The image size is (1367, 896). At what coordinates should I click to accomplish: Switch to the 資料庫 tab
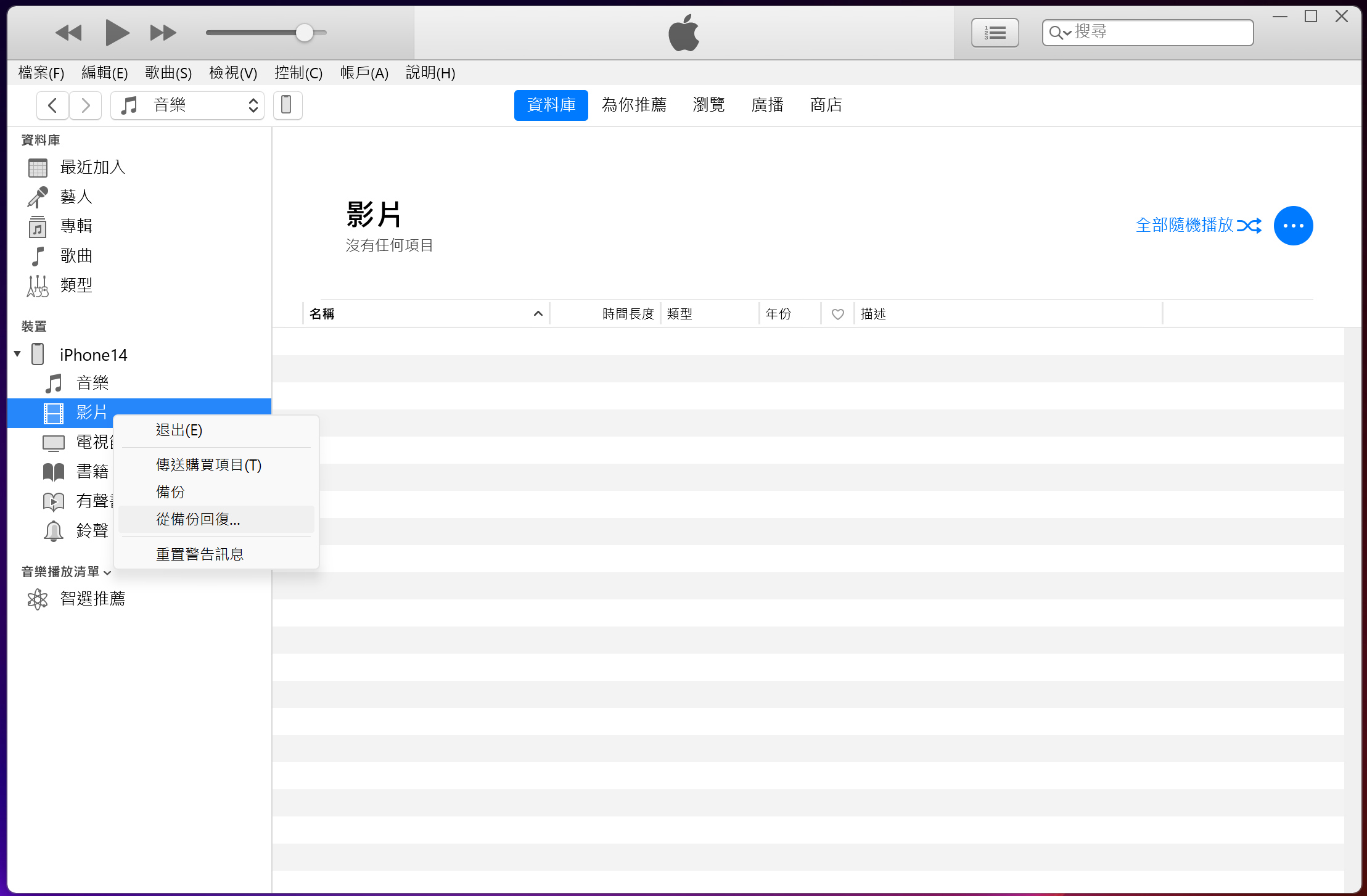coord(551,105)
